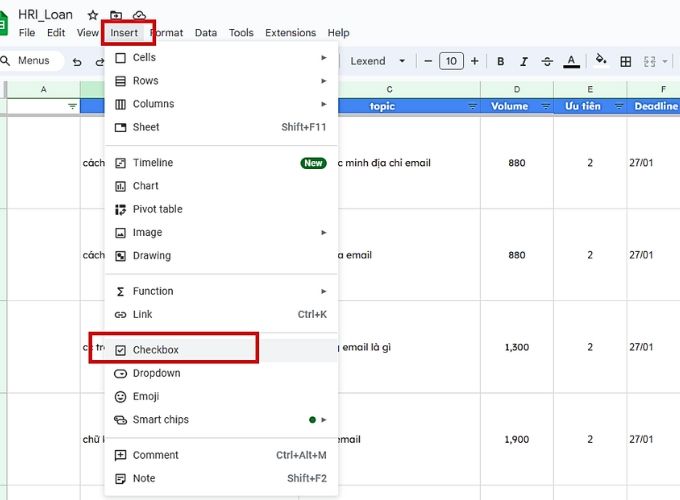Expand the Function submenu
The image size is (680, 500).
point(221,291)
